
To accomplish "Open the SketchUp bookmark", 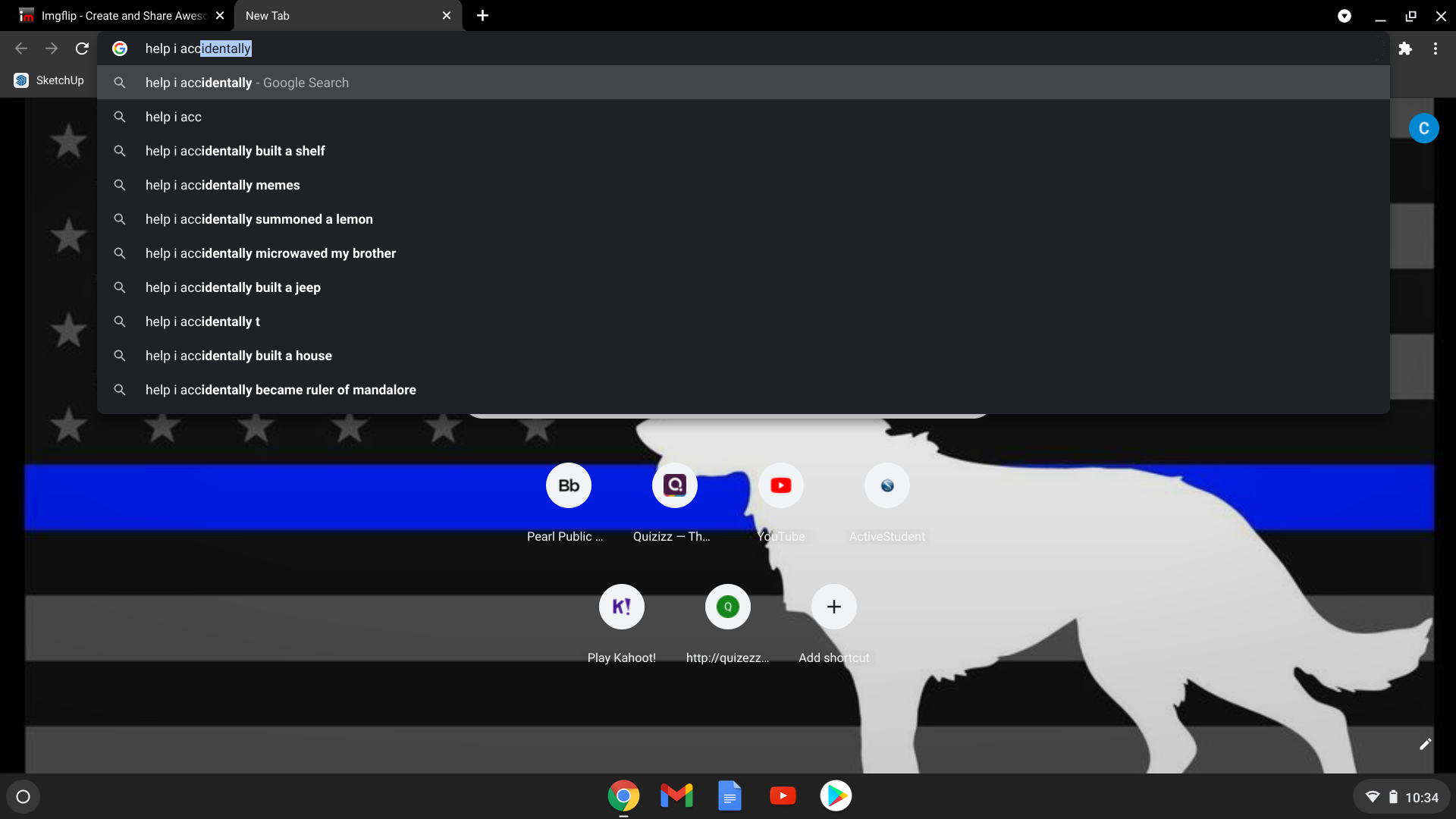I will [49, 80].
